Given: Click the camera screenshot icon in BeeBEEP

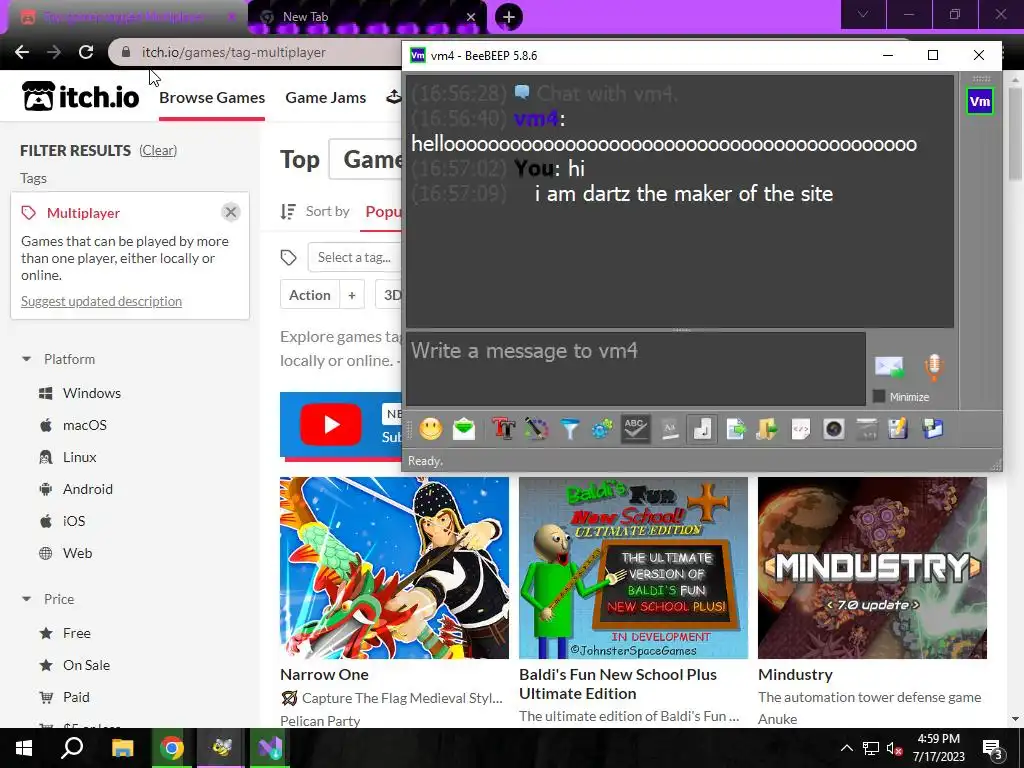Looking at the screenshot, I should 834,429.
